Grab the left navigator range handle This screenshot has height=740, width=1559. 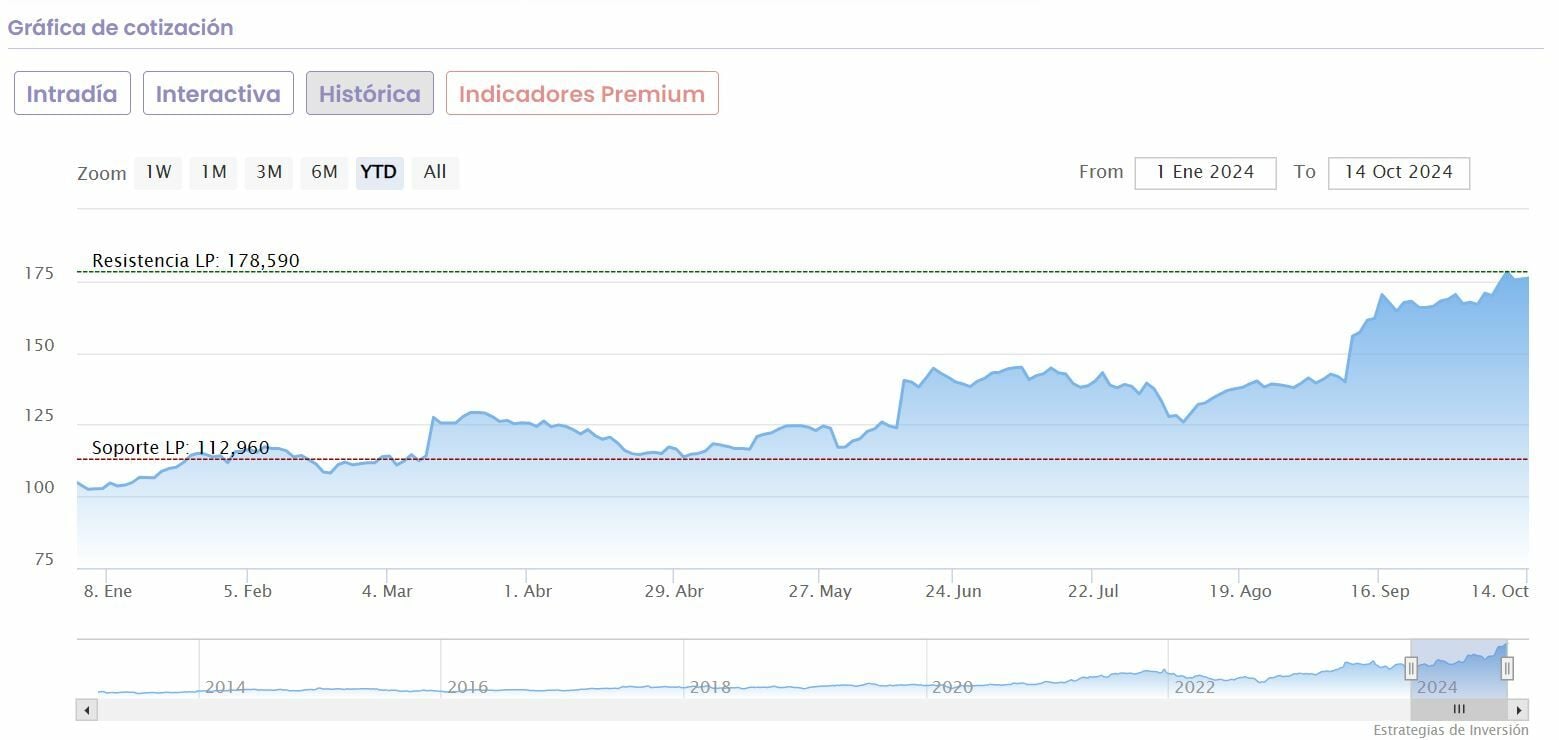[x=1411, y=668]
